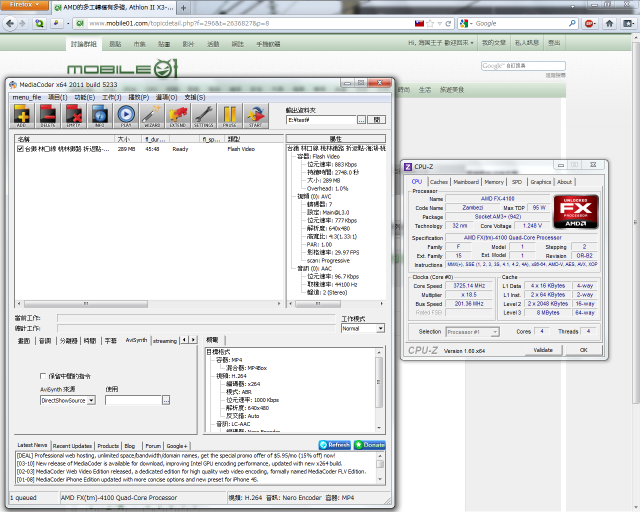Click the CPU-Z Validate button
This screenshot has height=512, width=640.
click(x=543, y=350)
